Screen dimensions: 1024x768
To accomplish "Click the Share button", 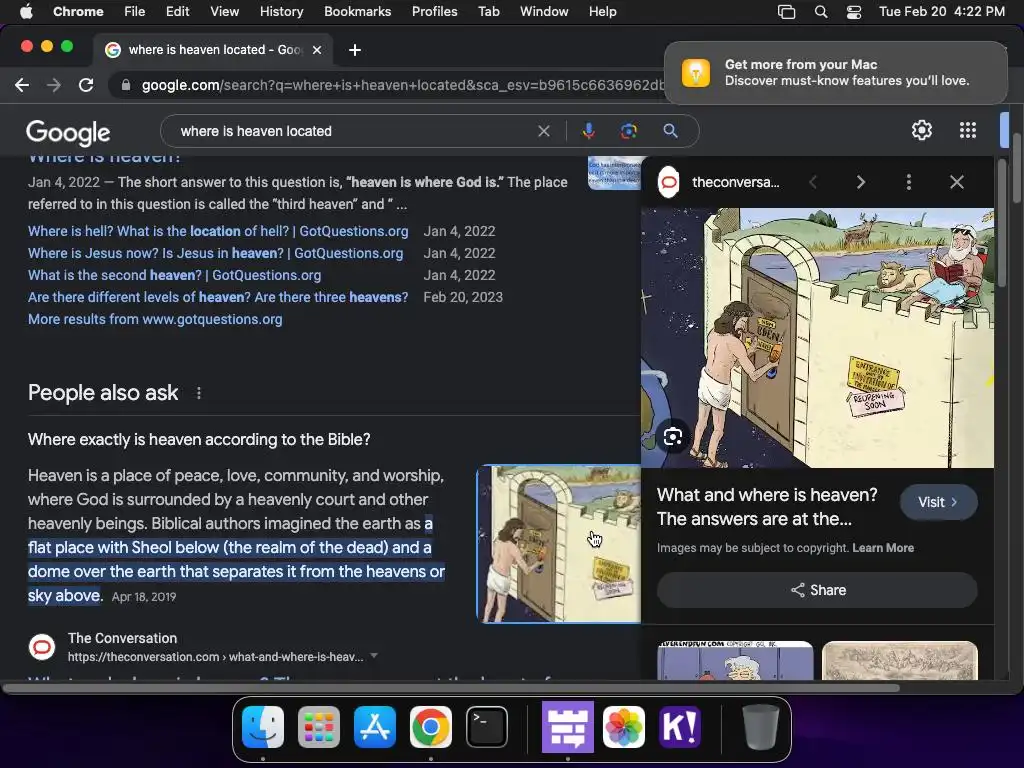I will pos(817,590).
